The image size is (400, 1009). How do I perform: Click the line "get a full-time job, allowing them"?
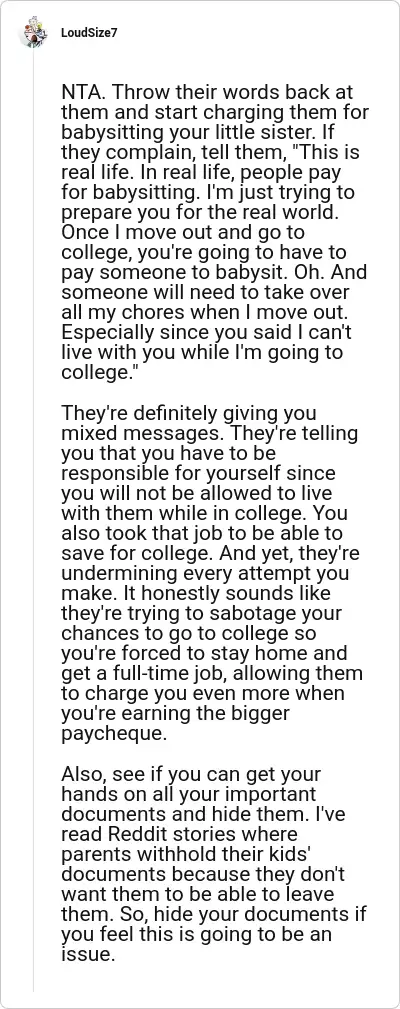point(212,674)
